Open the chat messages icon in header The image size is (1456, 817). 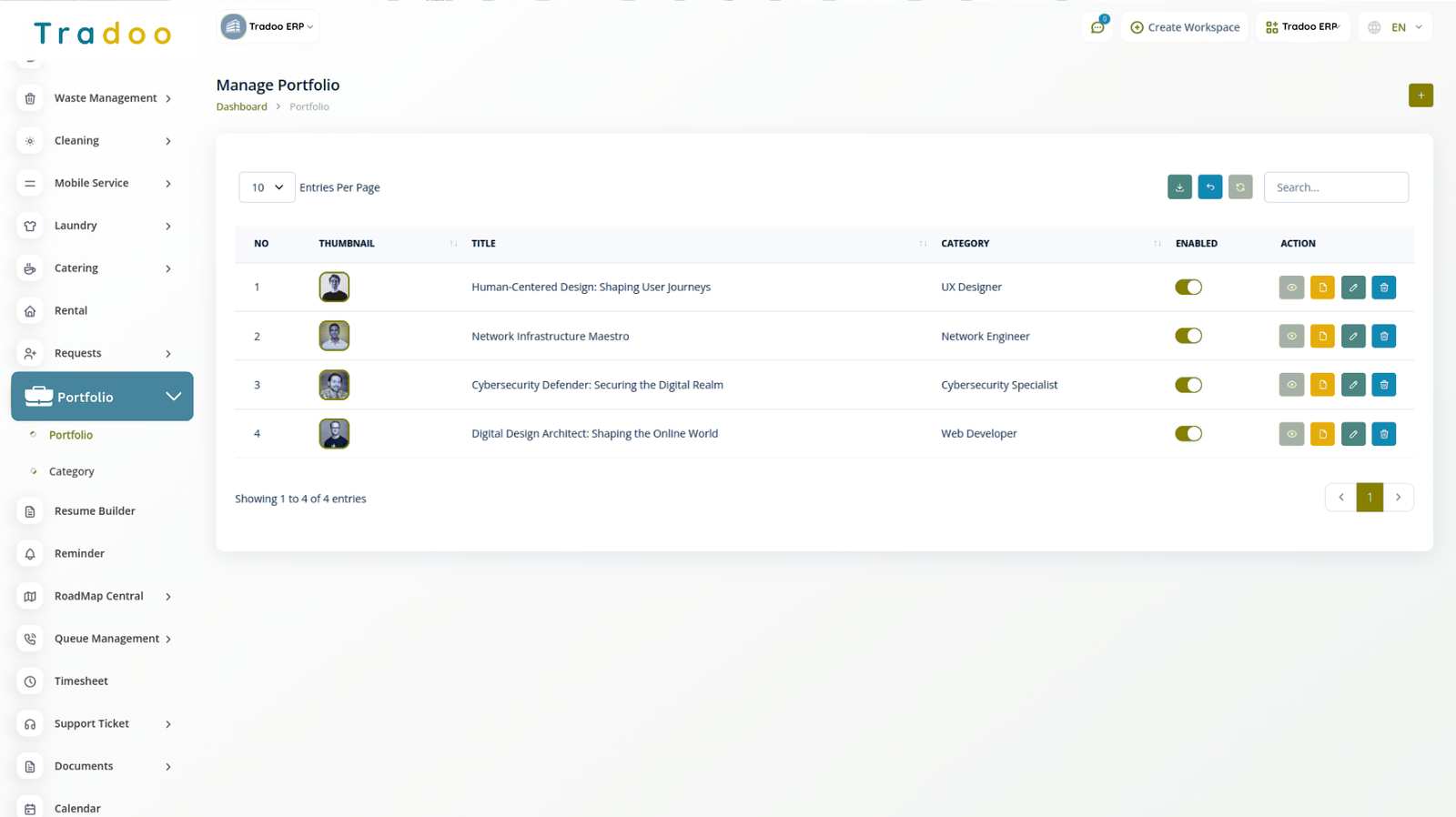(1097, 27)
